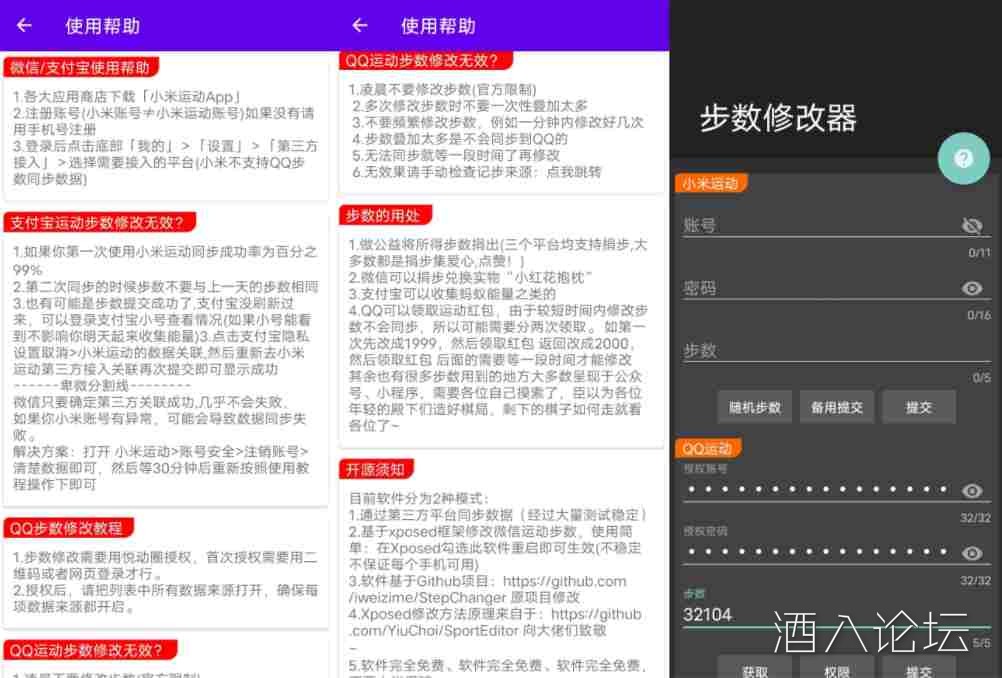Click the 步数的用处 red header
This screenshot has height=678, width=1002.
385,215
